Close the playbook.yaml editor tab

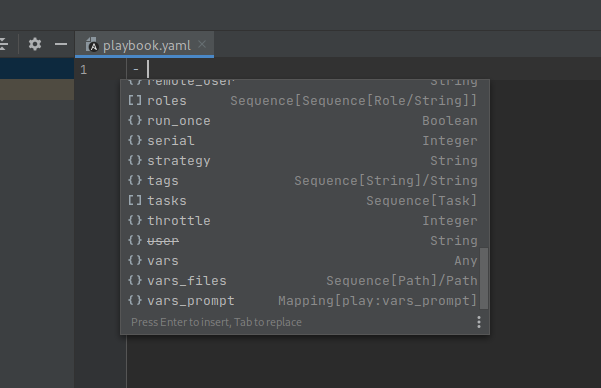[202, 44]
